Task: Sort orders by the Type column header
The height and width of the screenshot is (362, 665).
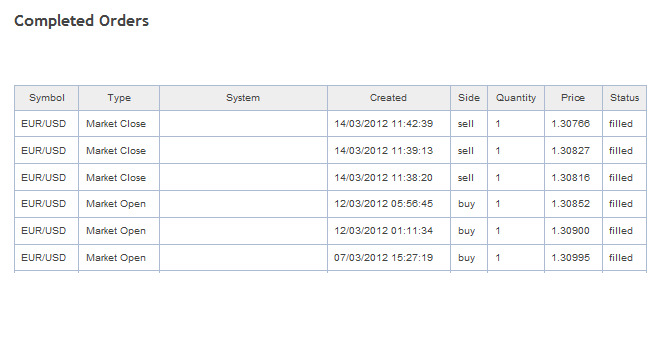Action: pos(119,98)
